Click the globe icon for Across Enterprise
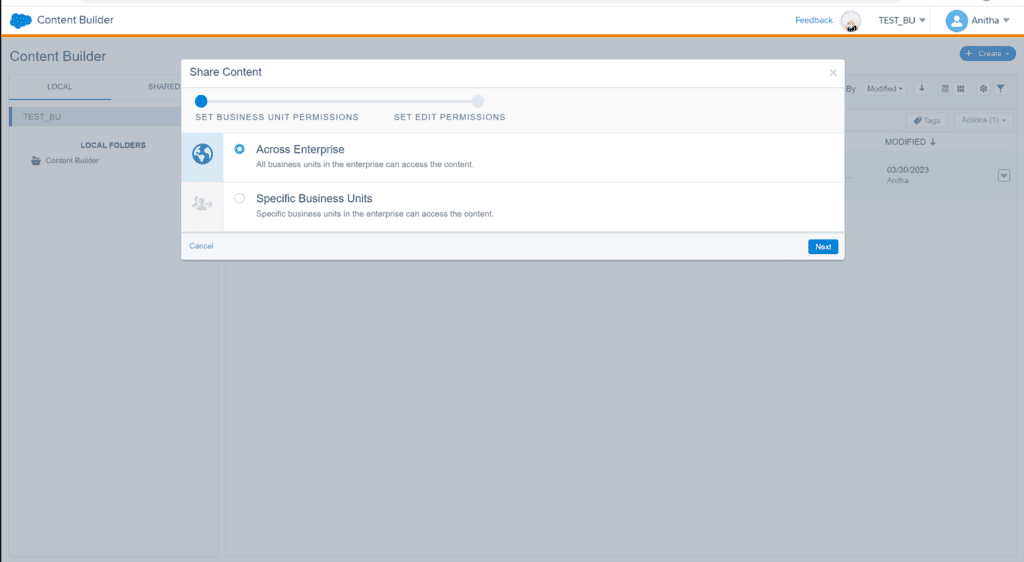This screenshot has height=562, width=1024. (202, 155)
